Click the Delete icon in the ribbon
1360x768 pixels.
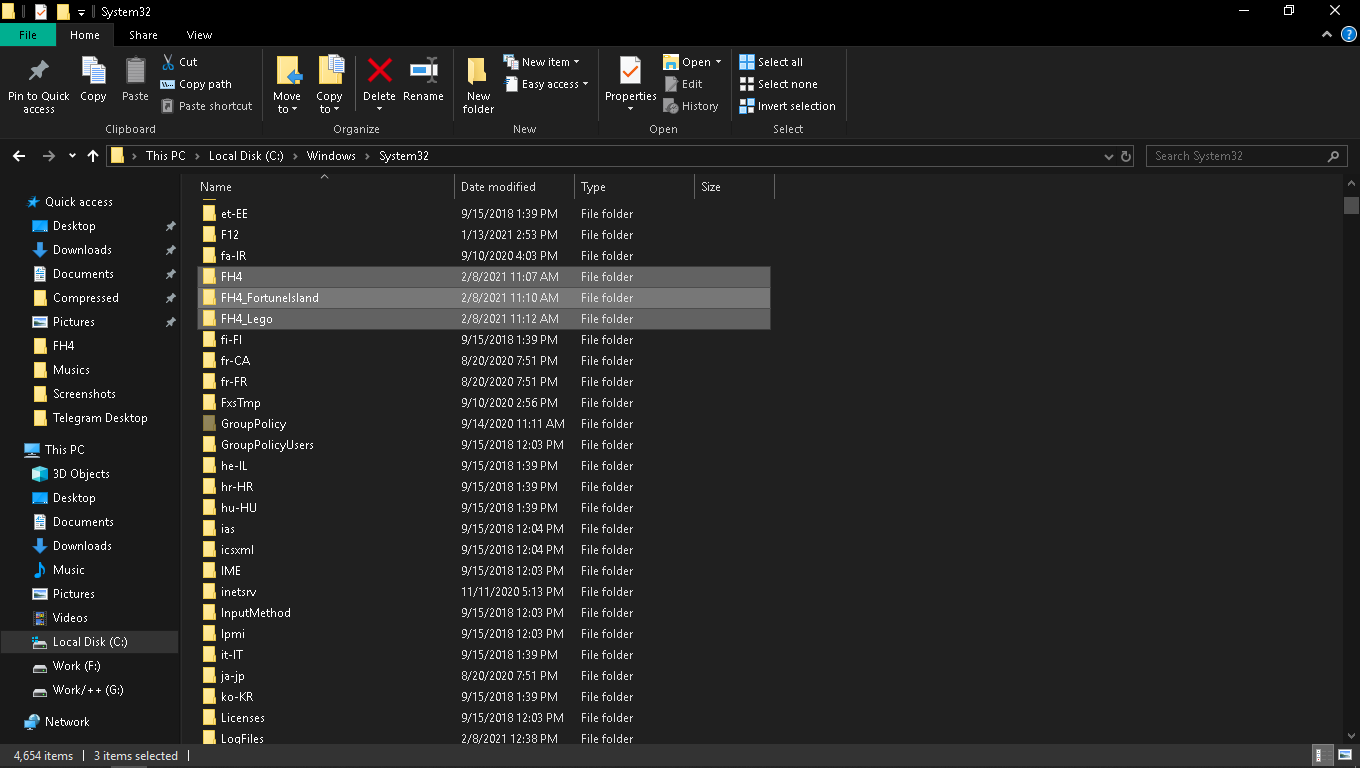[379, 71]
